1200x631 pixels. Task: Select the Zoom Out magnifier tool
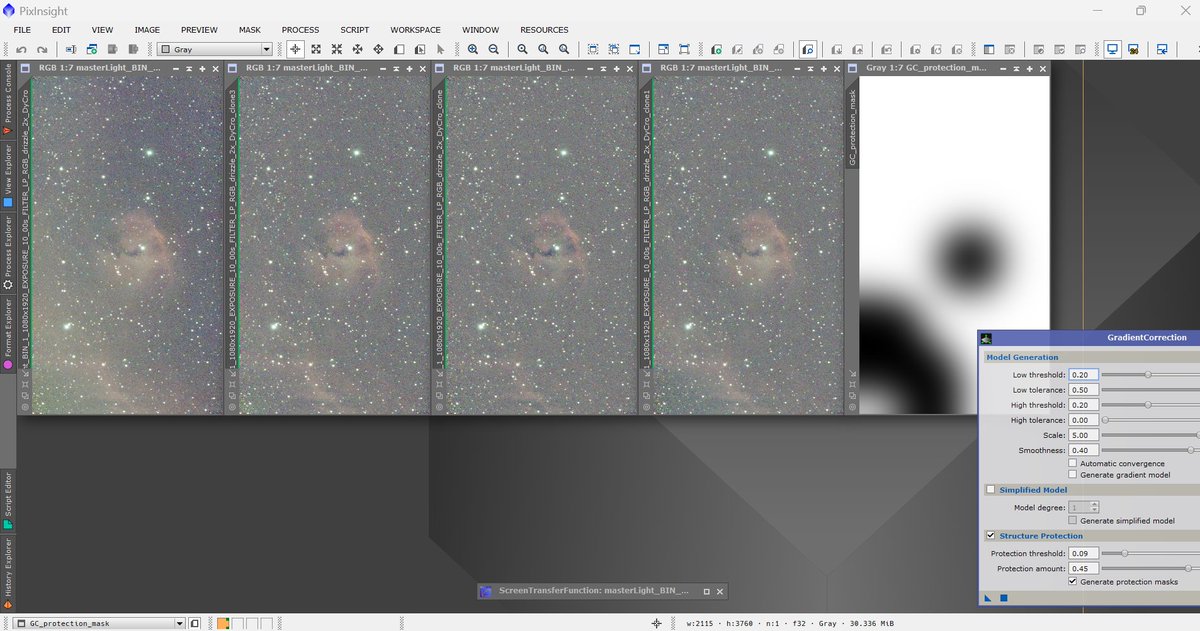pyautogui.click(x=493, y=49)
